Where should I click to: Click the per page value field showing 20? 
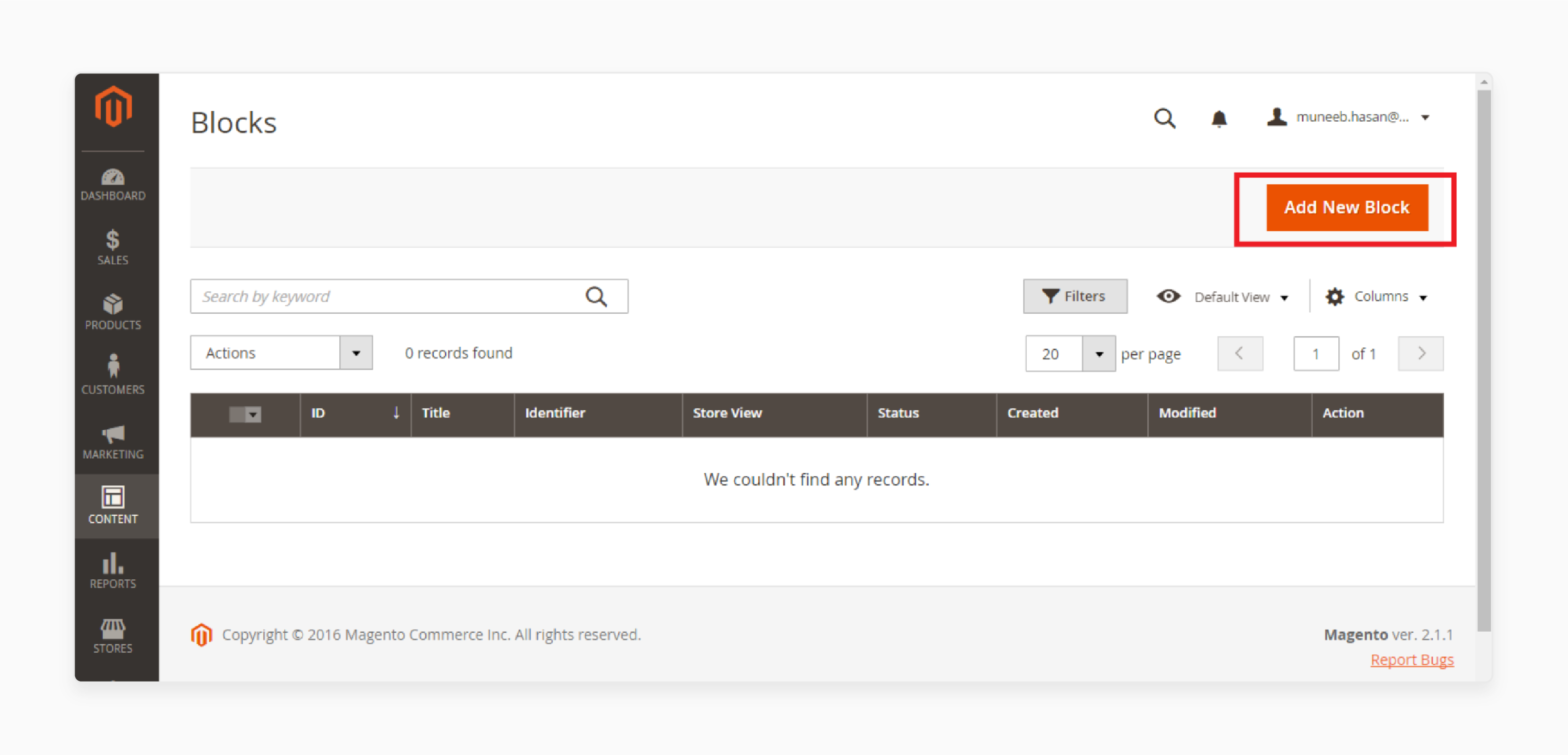[x=1054, y=354]
